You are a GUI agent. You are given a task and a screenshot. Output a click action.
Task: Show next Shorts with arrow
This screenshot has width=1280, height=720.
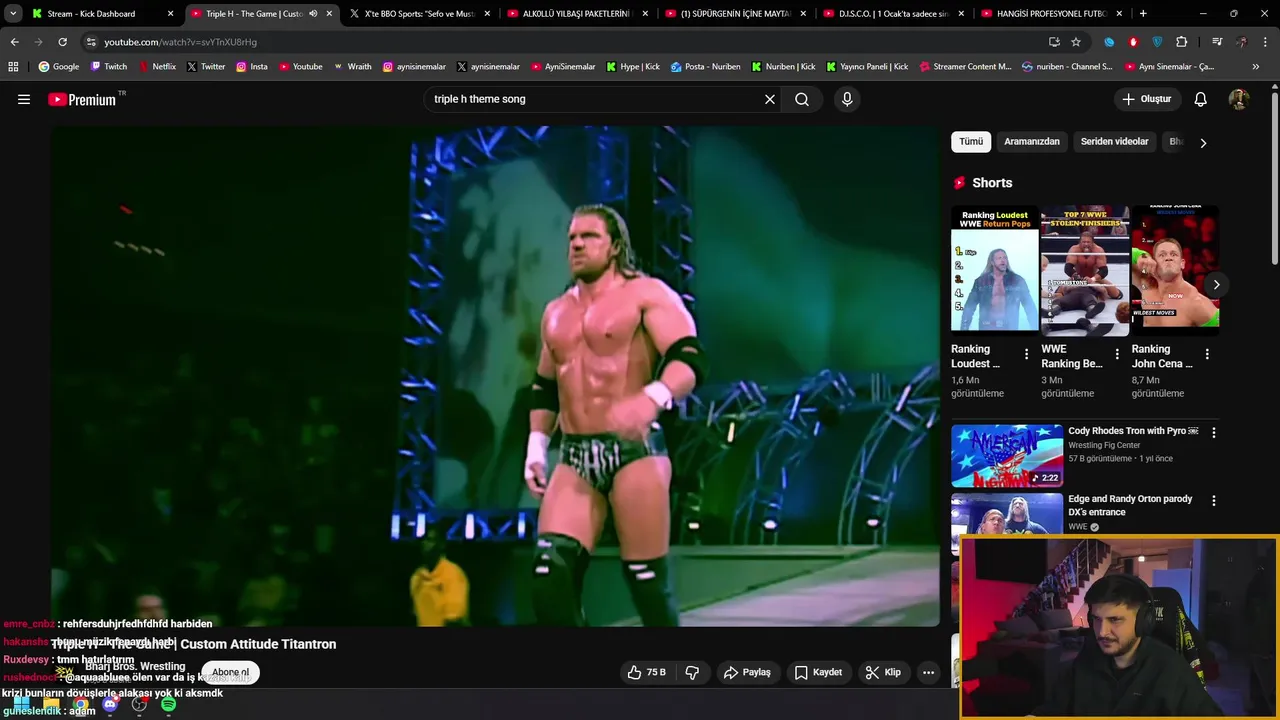[1216, 285]
